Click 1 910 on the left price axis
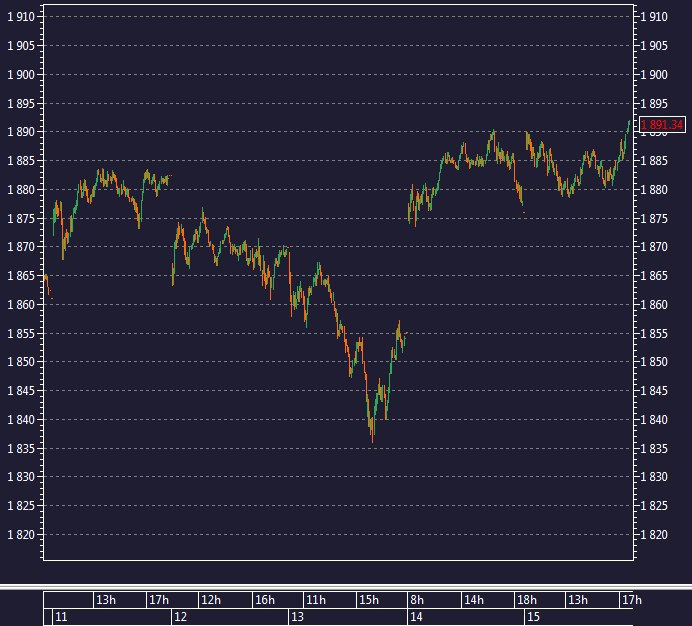692x626 pixels. pyautogui.click(x=21, y=17)
